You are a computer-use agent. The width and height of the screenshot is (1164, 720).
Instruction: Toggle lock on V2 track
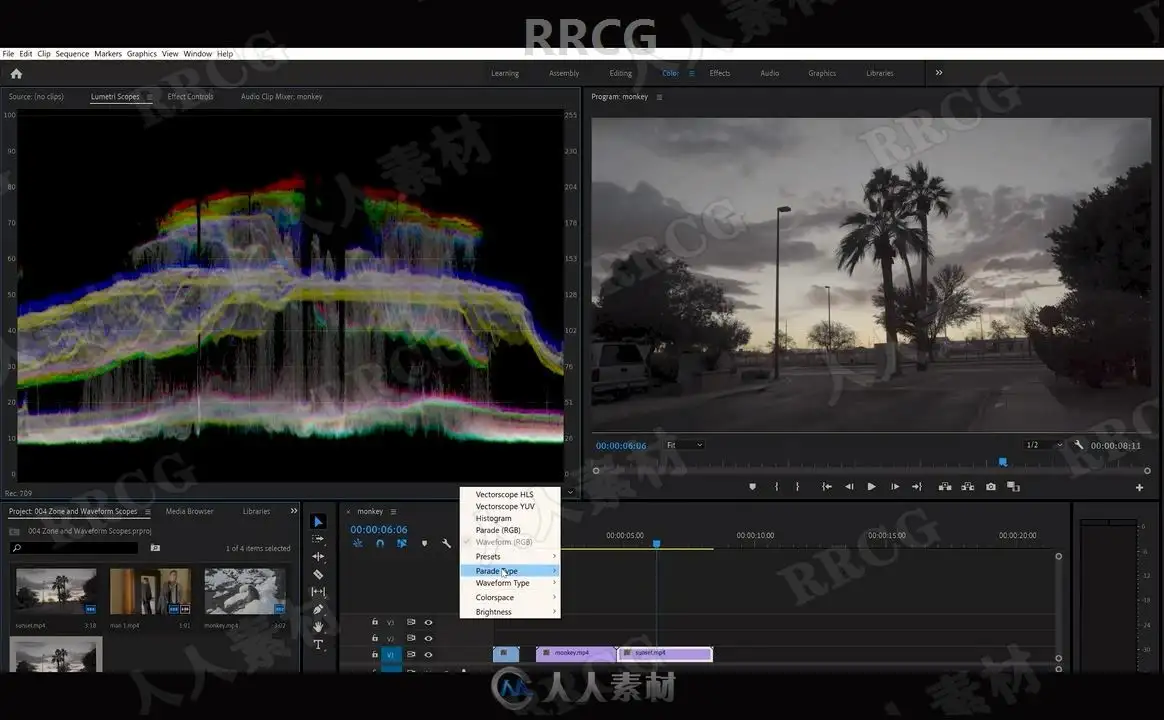click(x=375, y=638)
